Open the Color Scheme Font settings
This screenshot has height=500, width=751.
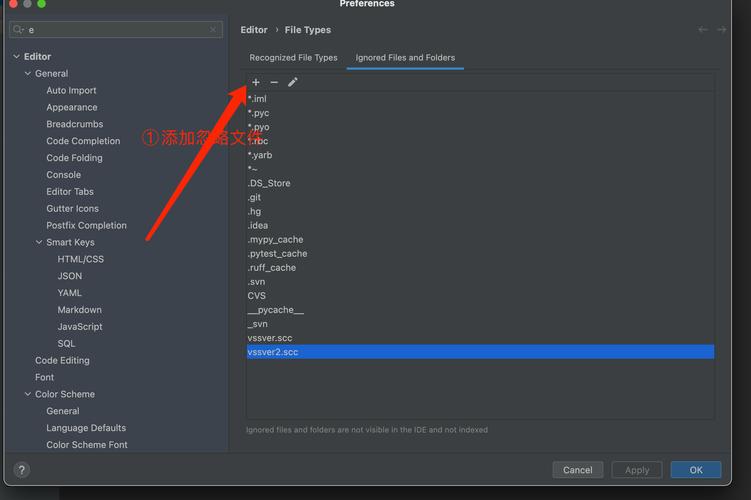pos(87,445)
